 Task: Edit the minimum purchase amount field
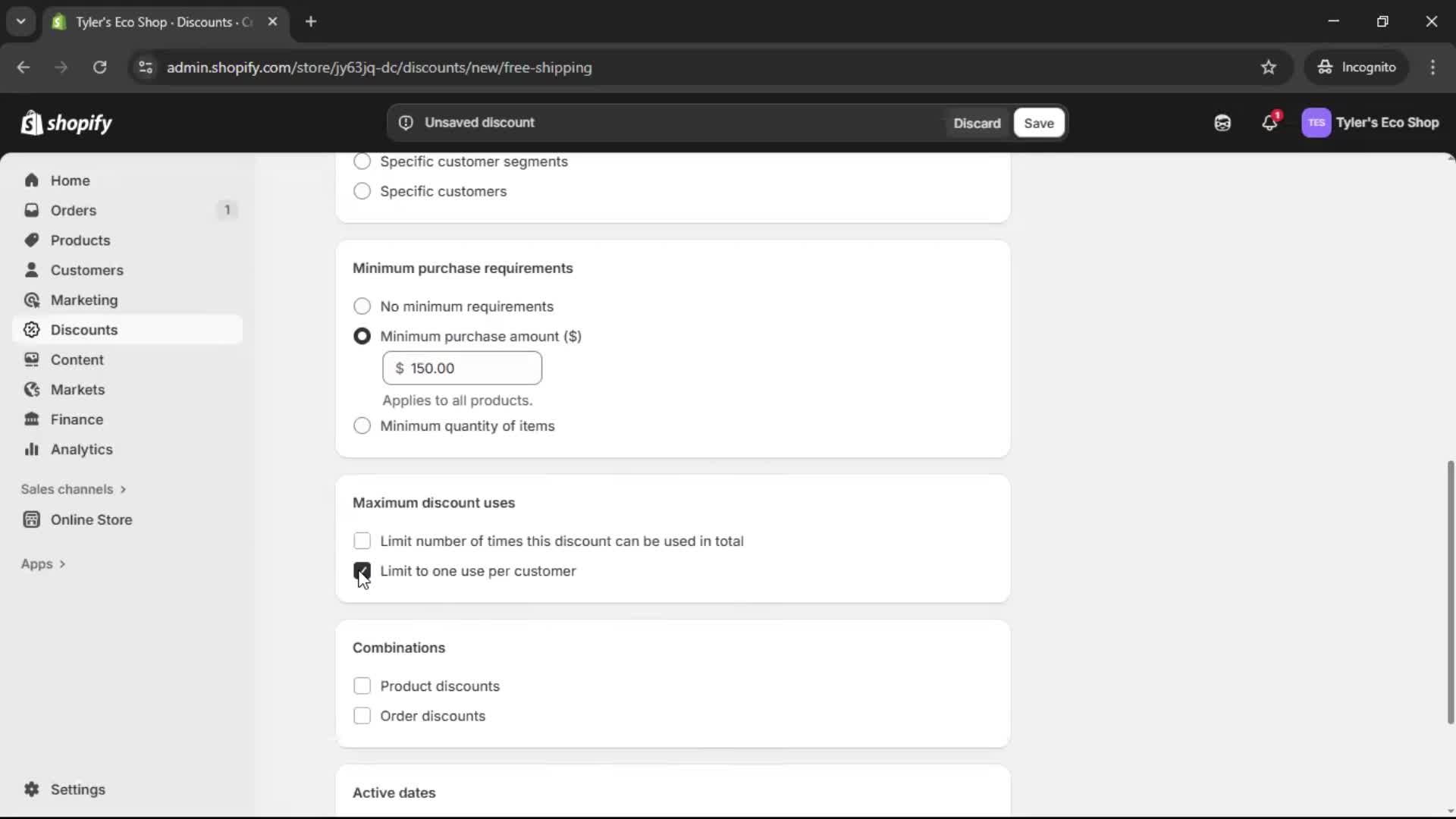(463, 368)
